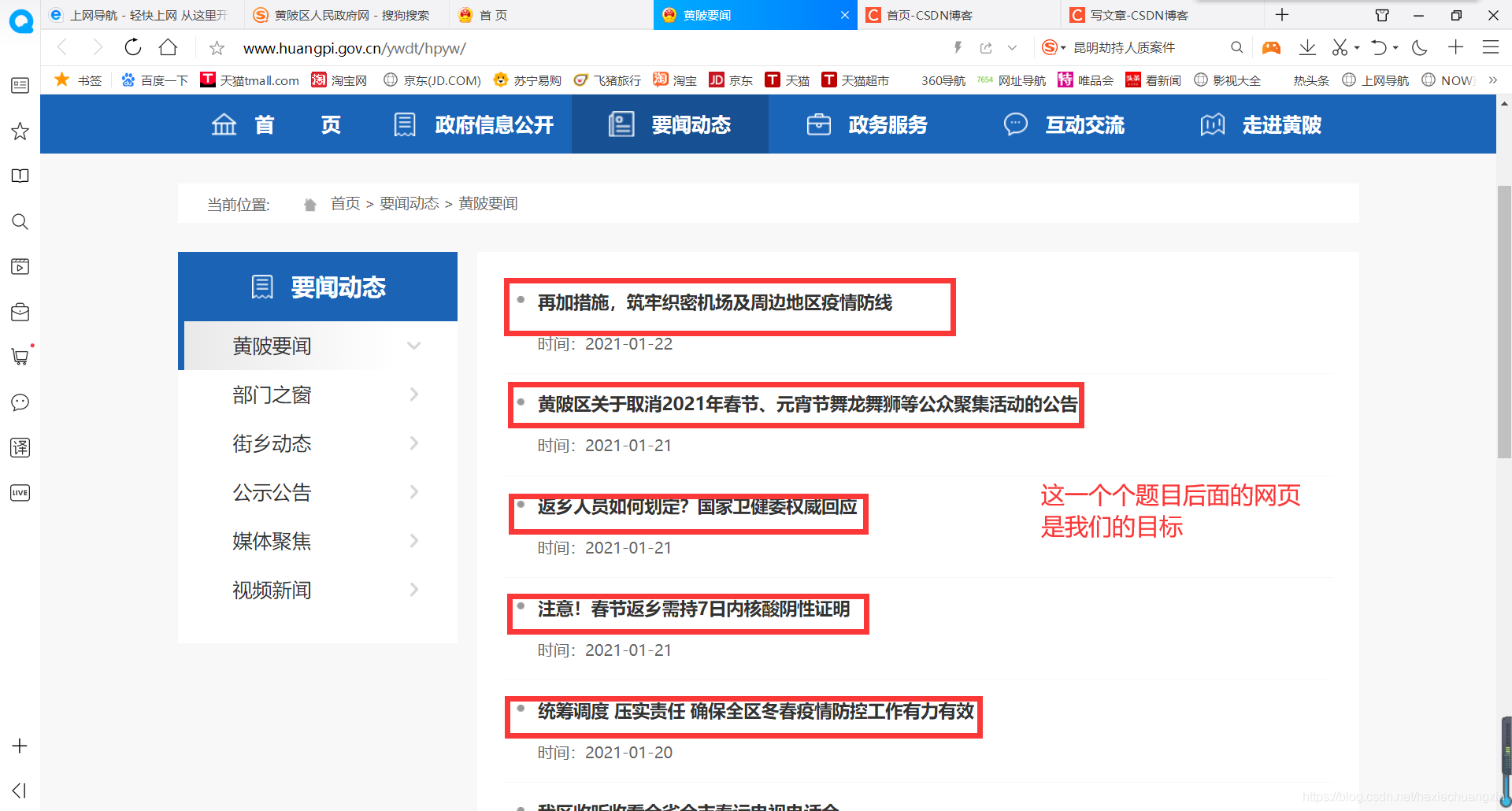This screenshot has height=811, width=1512.
Task: Open sidebar shopping cart icon
Action: tap(20, 357)
